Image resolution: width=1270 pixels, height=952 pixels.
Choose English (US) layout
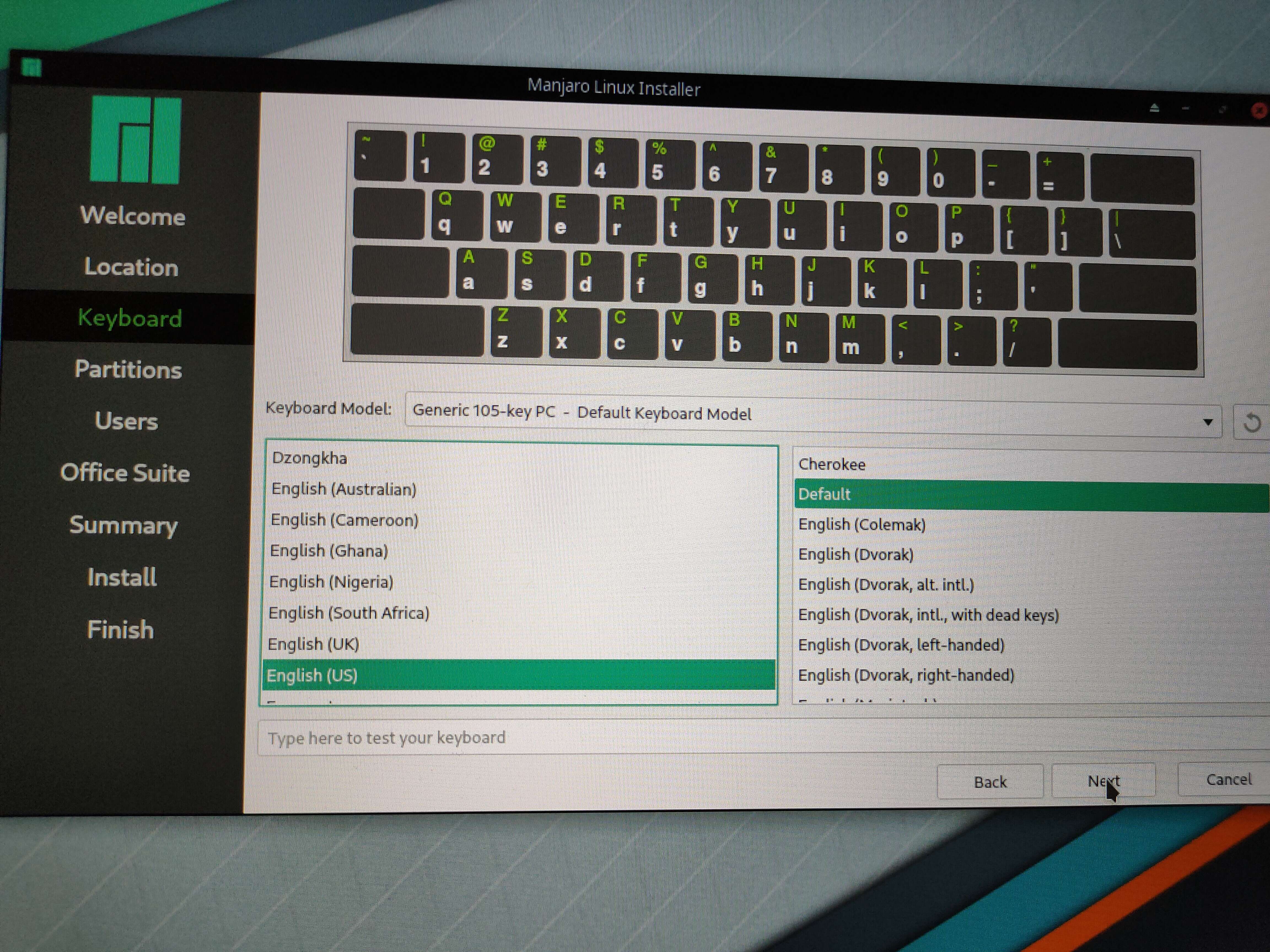coord(519,675)
